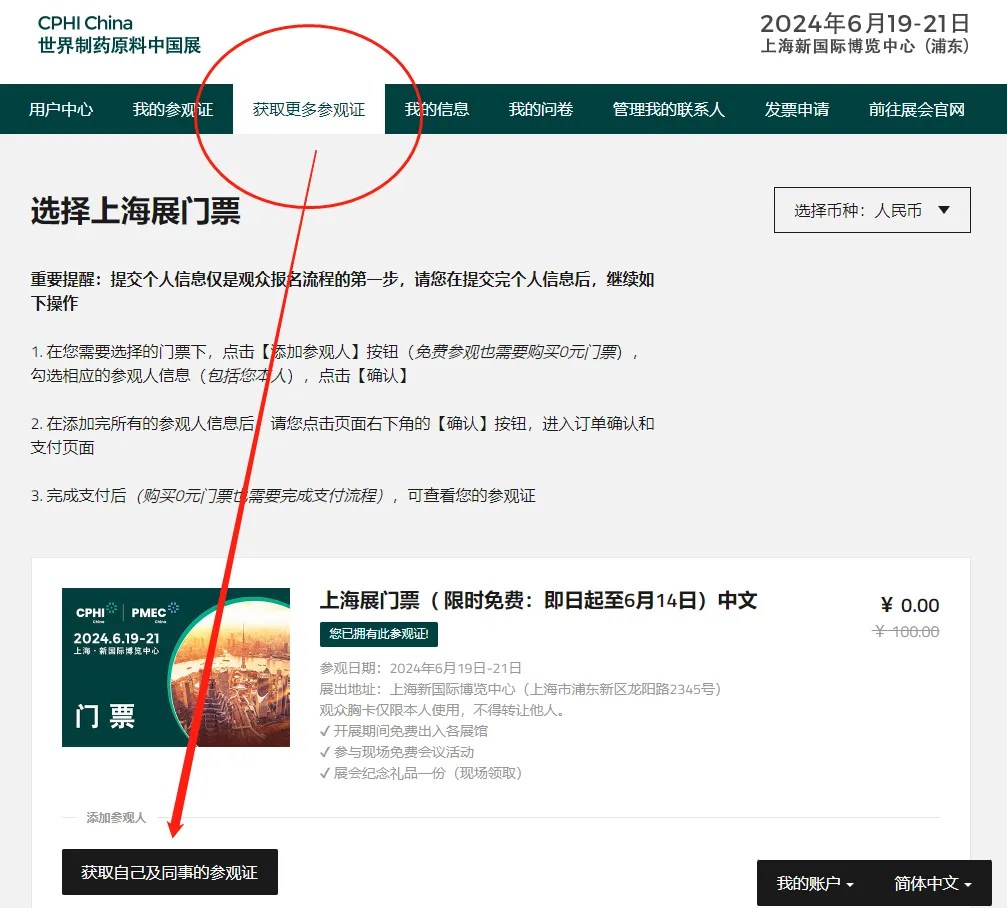Click the 选择上海展门票 heading
Viewport: 1007px width, 908px height.
[x=136, y=211]
